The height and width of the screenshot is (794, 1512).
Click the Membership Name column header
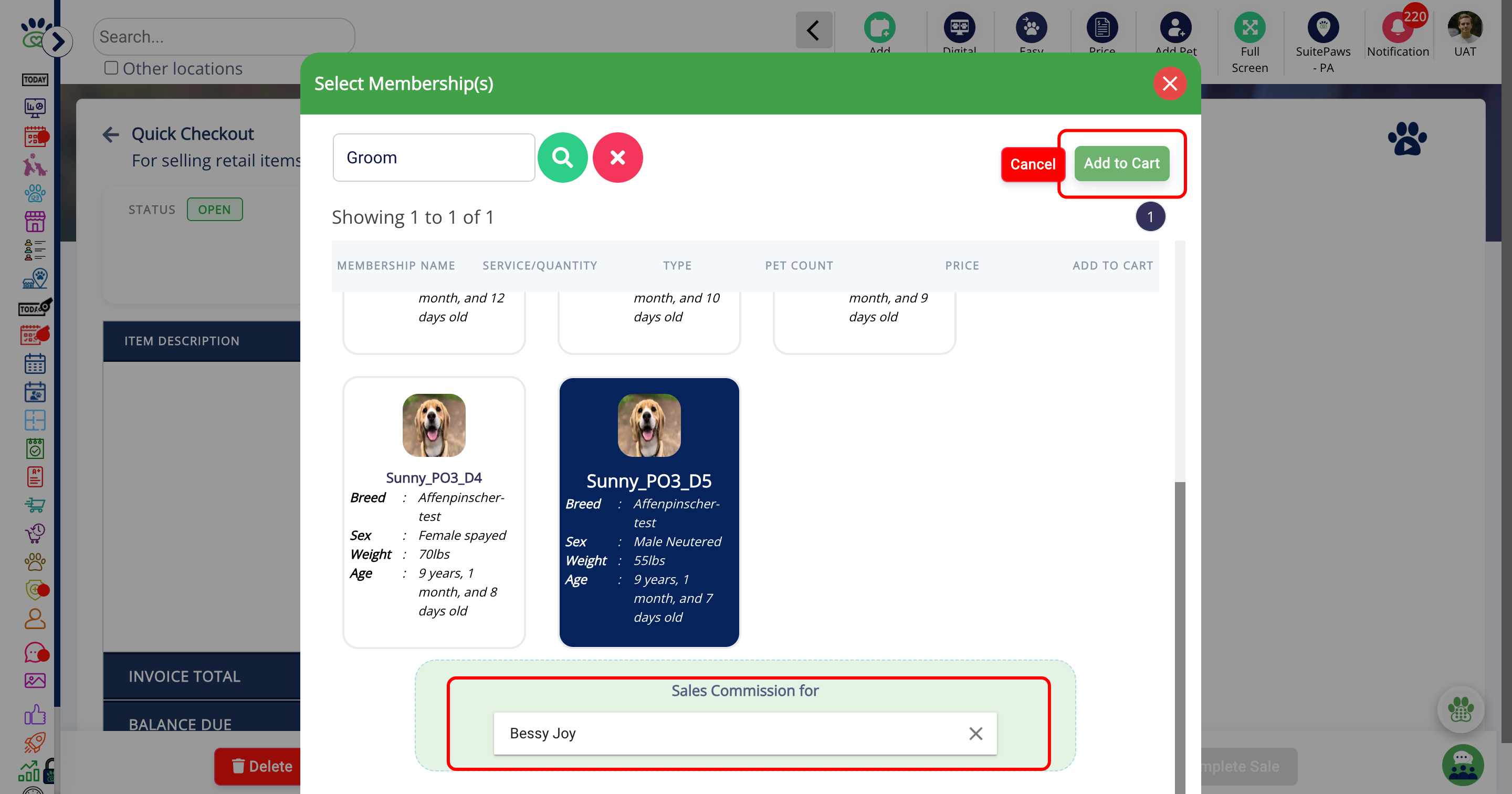(x=396, y=265)
